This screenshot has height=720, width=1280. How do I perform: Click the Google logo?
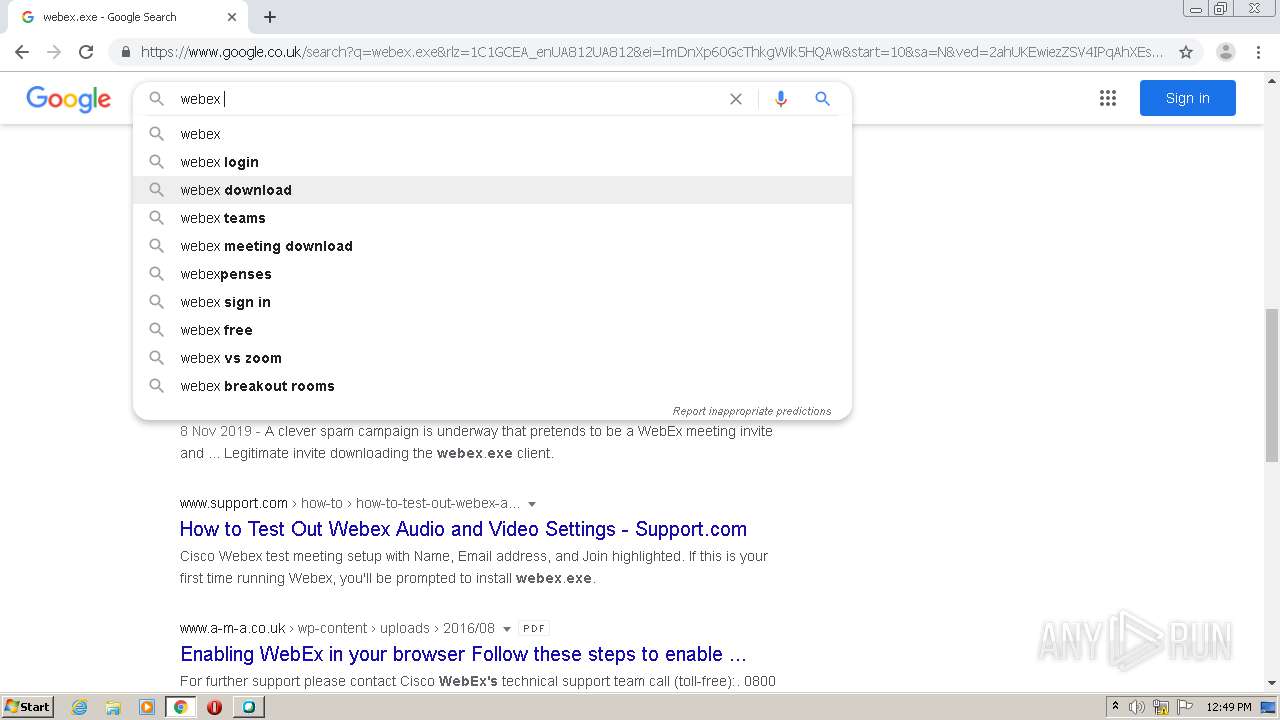click(x=68, y=99)
